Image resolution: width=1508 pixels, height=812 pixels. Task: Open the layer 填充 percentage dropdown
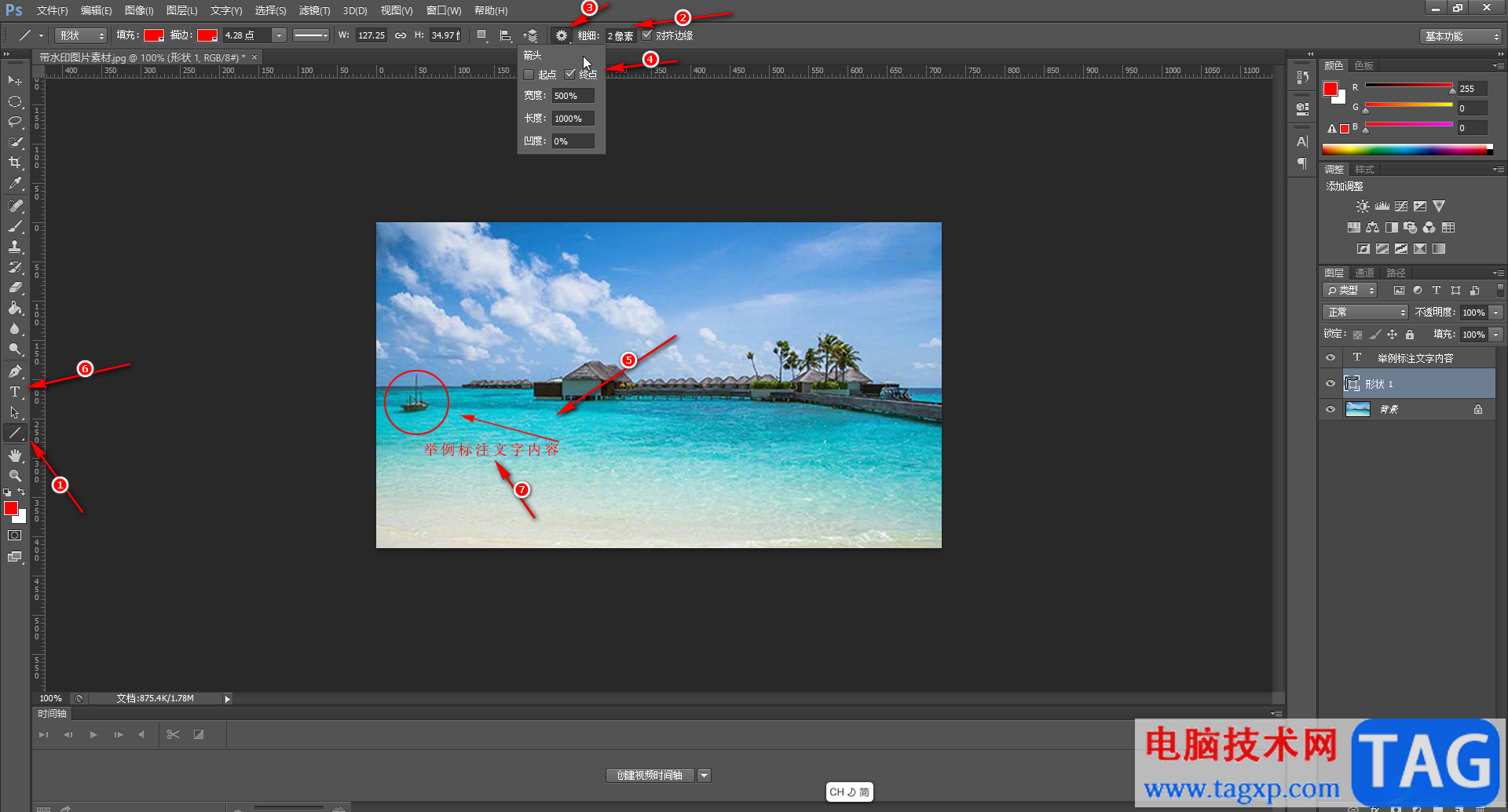[x=1496, y=335]
